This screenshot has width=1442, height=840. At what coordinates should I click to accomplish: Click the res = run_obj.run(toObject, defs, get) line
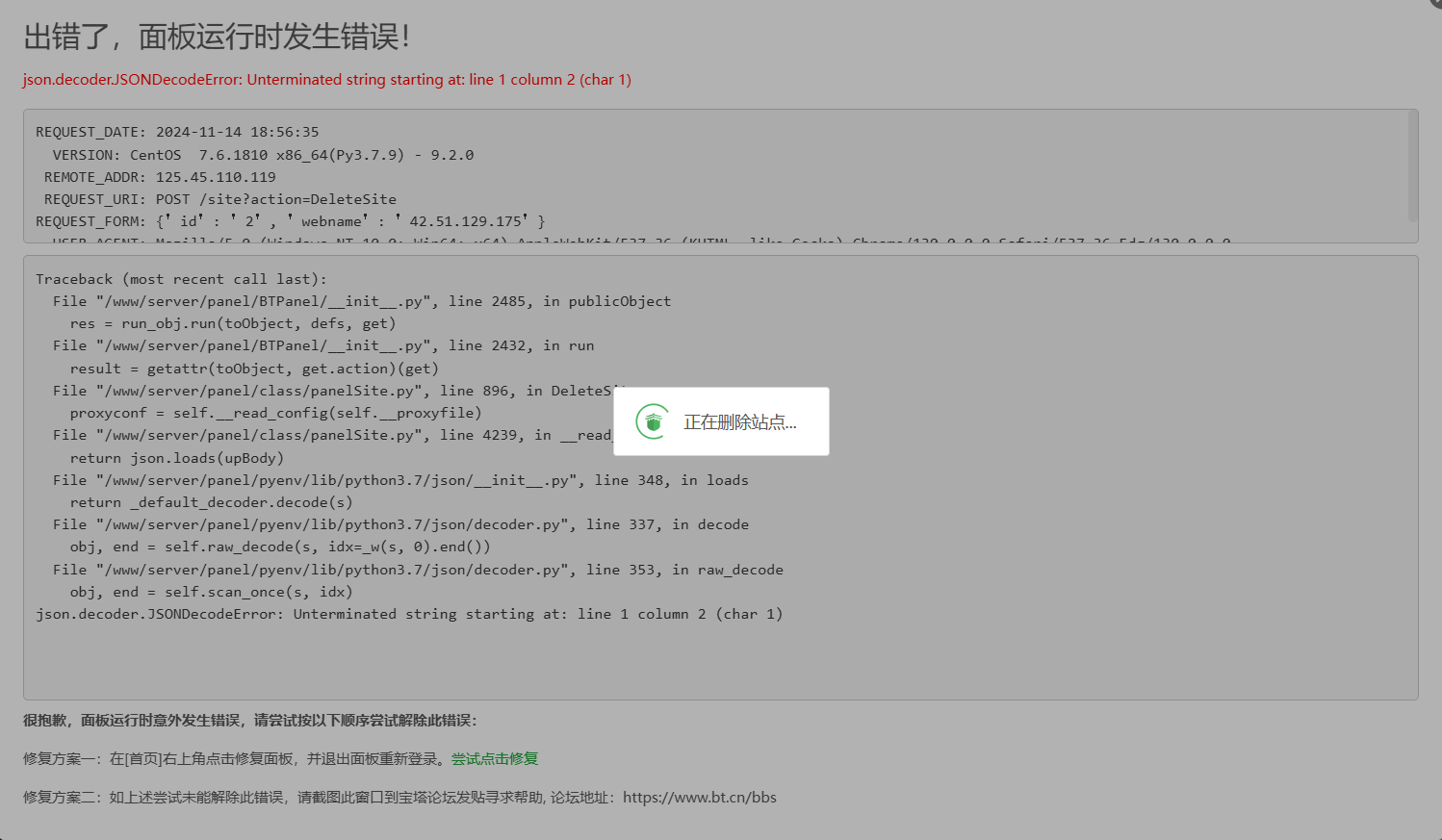coord(233,323)
